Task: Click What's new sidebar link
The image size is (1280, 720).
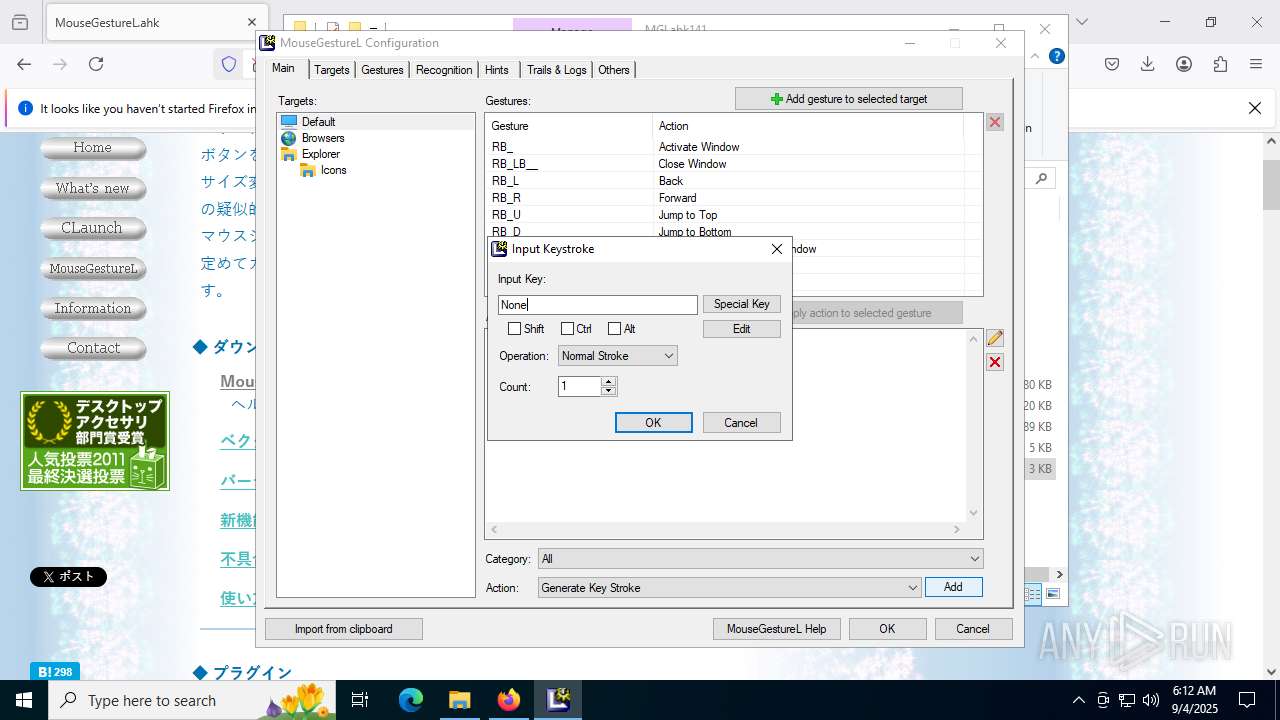Action: [93, 188]
